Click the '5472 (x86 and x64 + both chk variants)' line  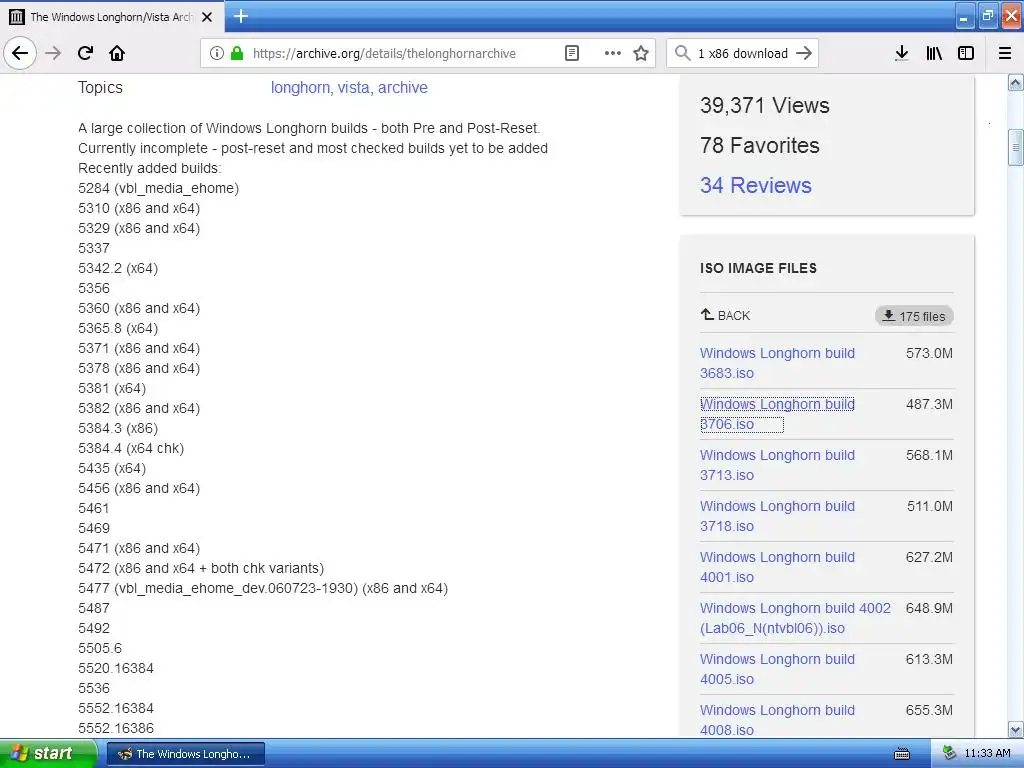click(x=201, y=568)
